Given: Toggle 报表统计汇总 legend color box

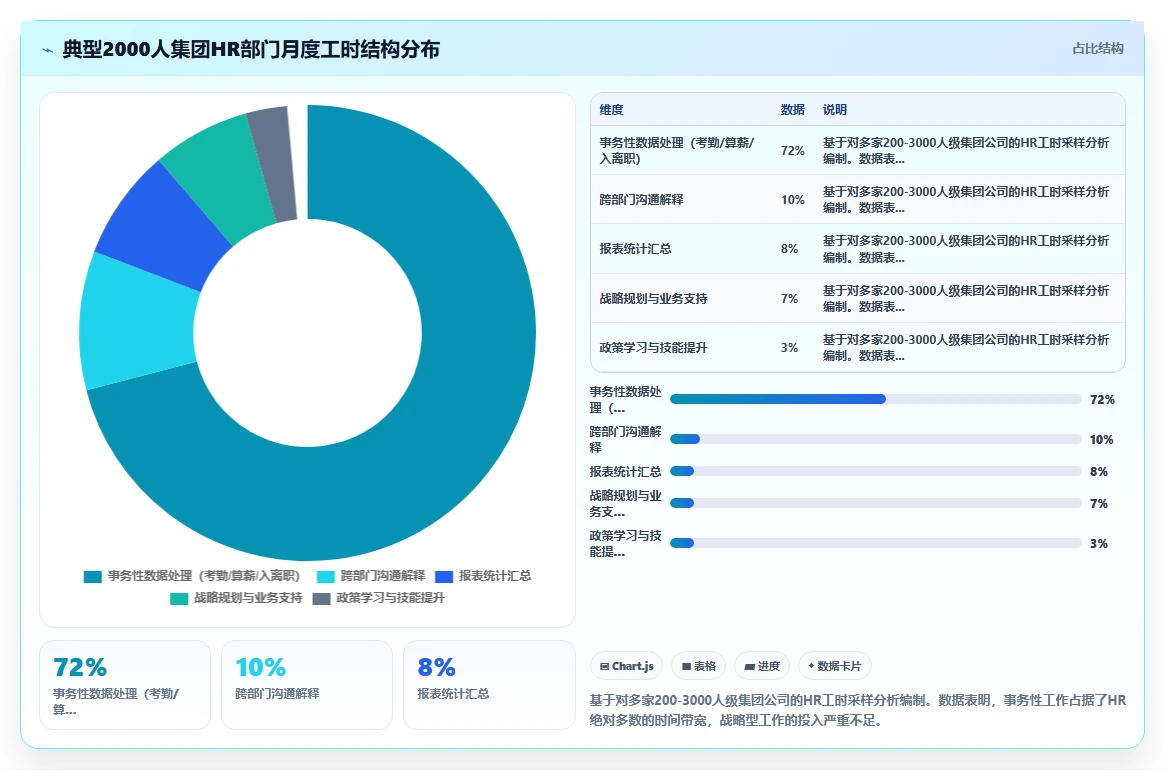Looking at the screenshot, I should click(444, 577).
